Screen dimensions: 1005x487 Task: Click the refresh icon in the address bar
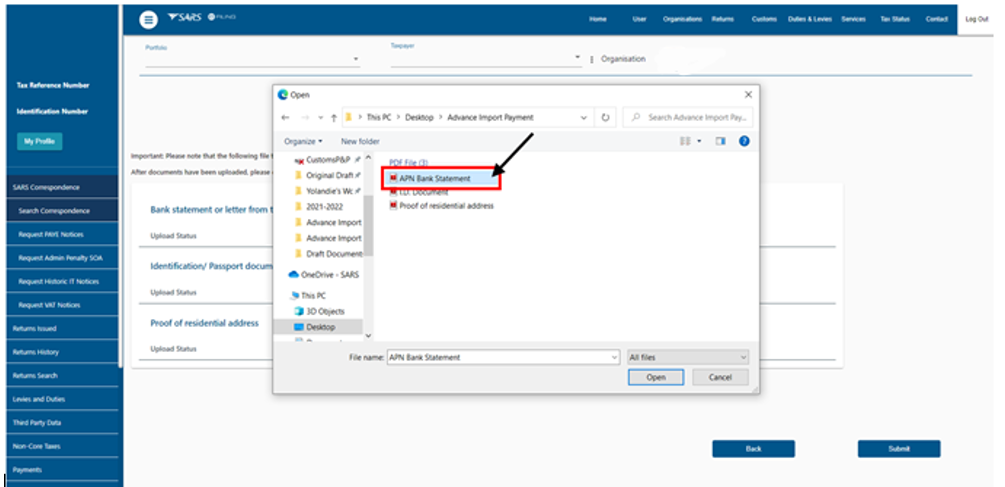pos(606,117)
